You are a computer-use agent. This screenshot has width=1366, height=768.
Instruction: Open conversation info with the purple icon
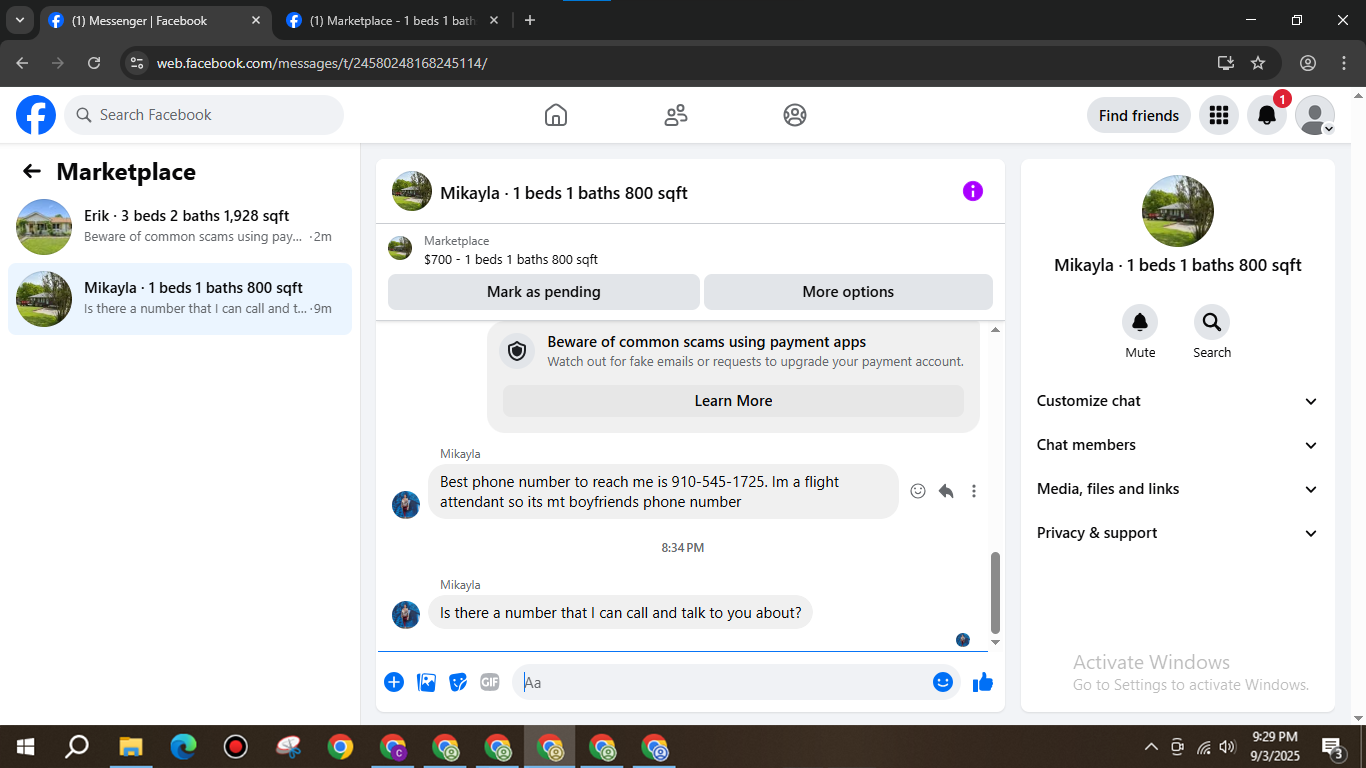pyautogui.click(x=973, y=191)
